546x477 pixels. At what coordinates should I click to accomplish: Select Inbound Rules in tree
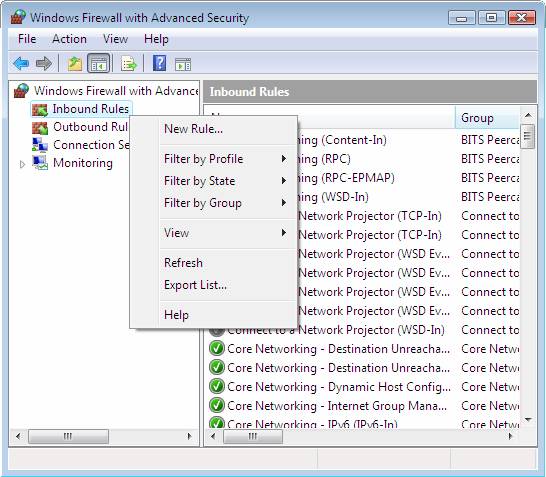coord(91,109)
